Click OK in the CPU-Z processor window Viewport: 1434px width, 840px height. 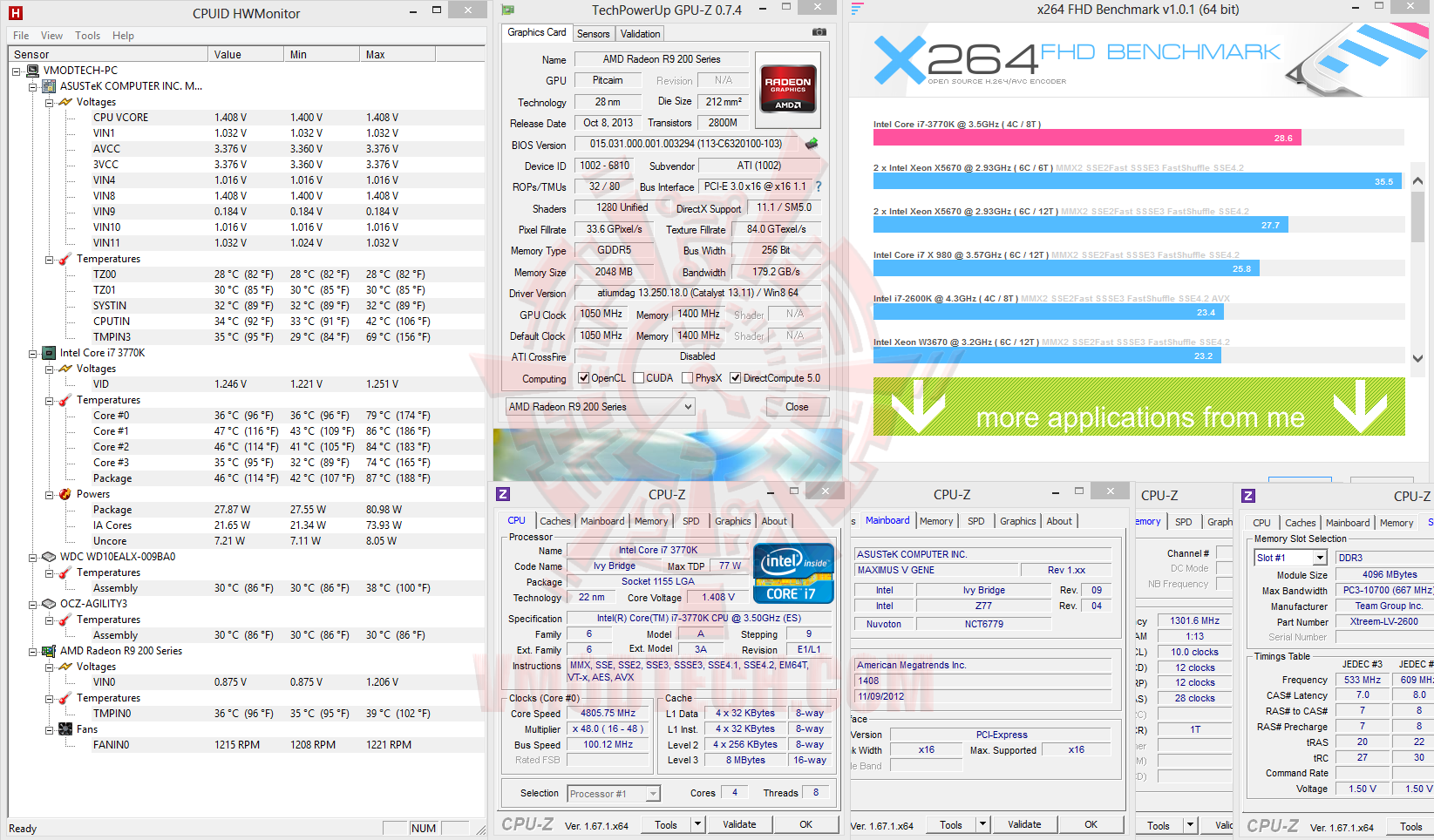point(806,824)
